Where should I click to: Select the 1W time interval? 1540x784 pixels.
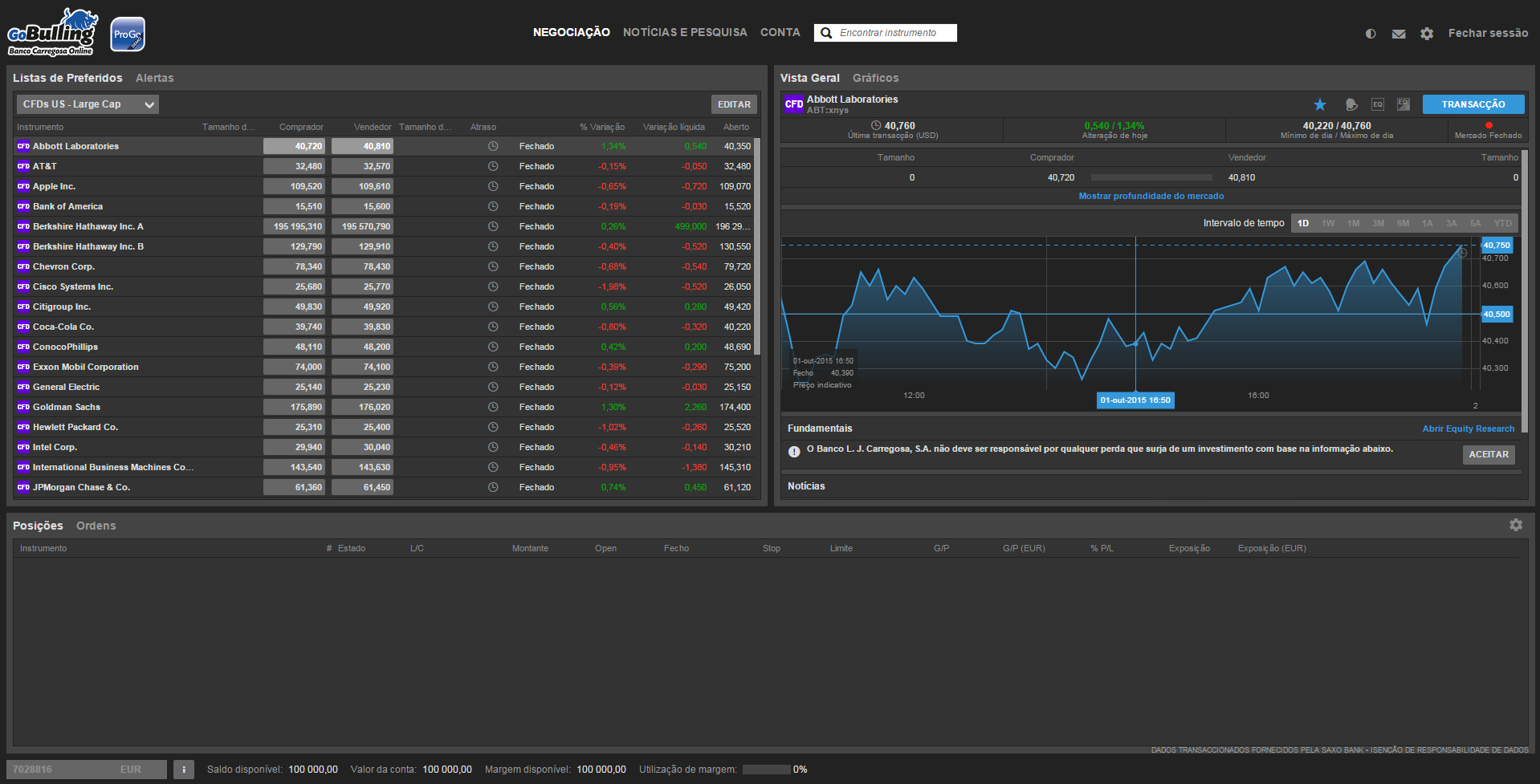(1328, 223)
